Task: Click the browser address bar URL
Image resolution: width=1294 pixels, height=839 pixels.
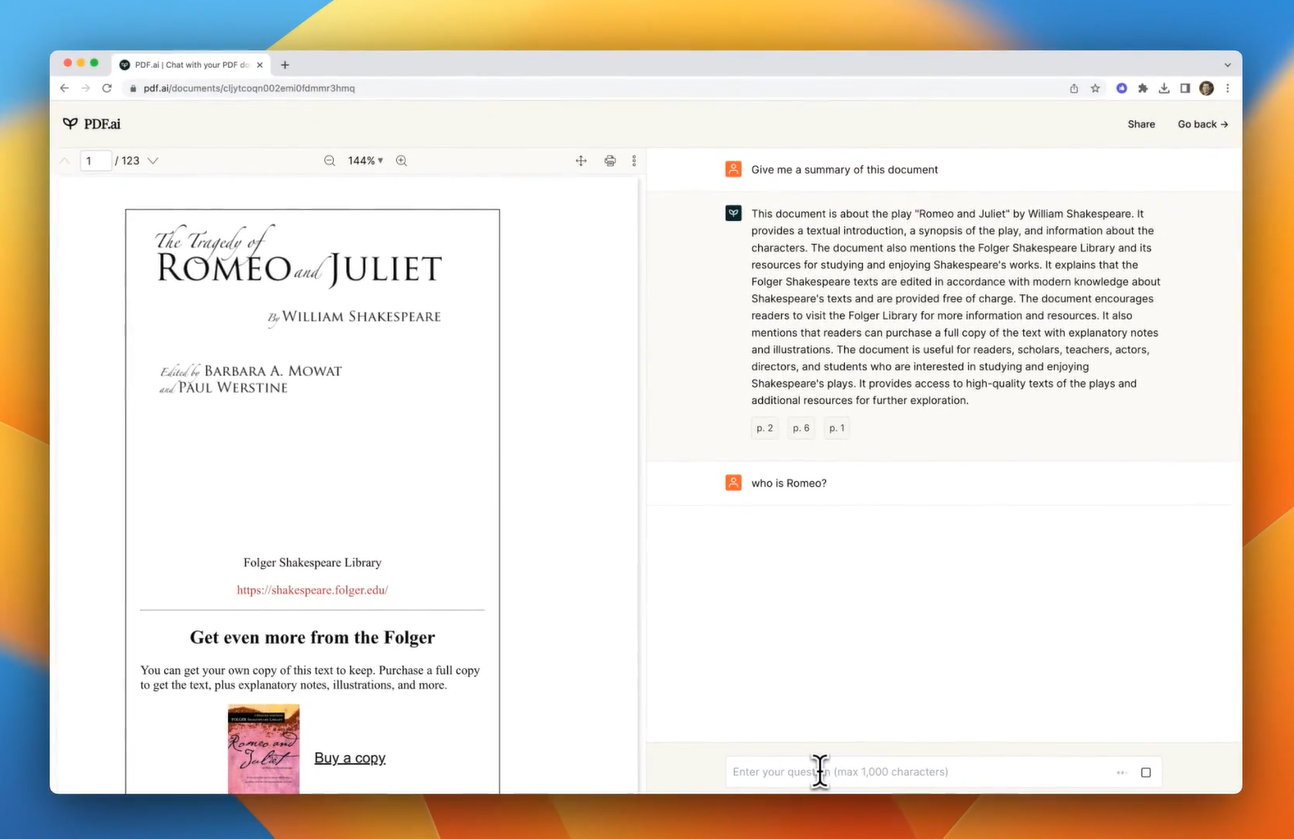Action: pos(249,88)
